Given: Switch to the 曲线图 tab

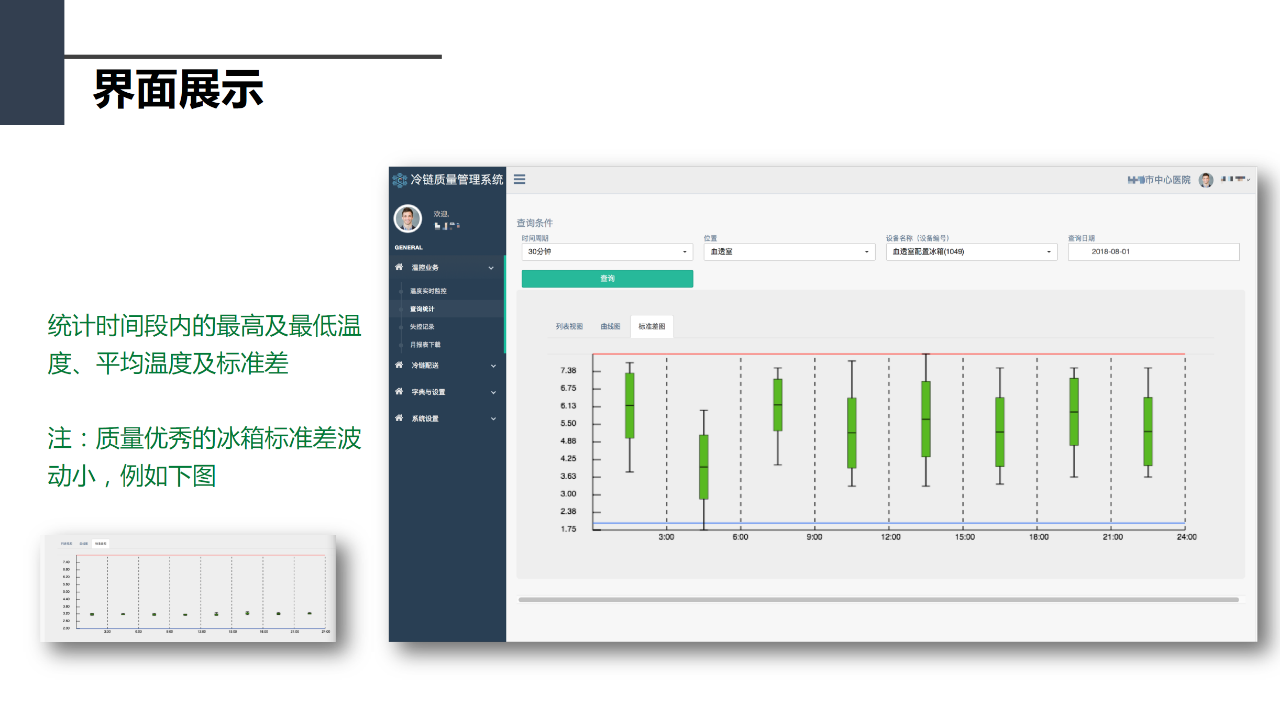Looking at the screenshot, I should point(610,327).
